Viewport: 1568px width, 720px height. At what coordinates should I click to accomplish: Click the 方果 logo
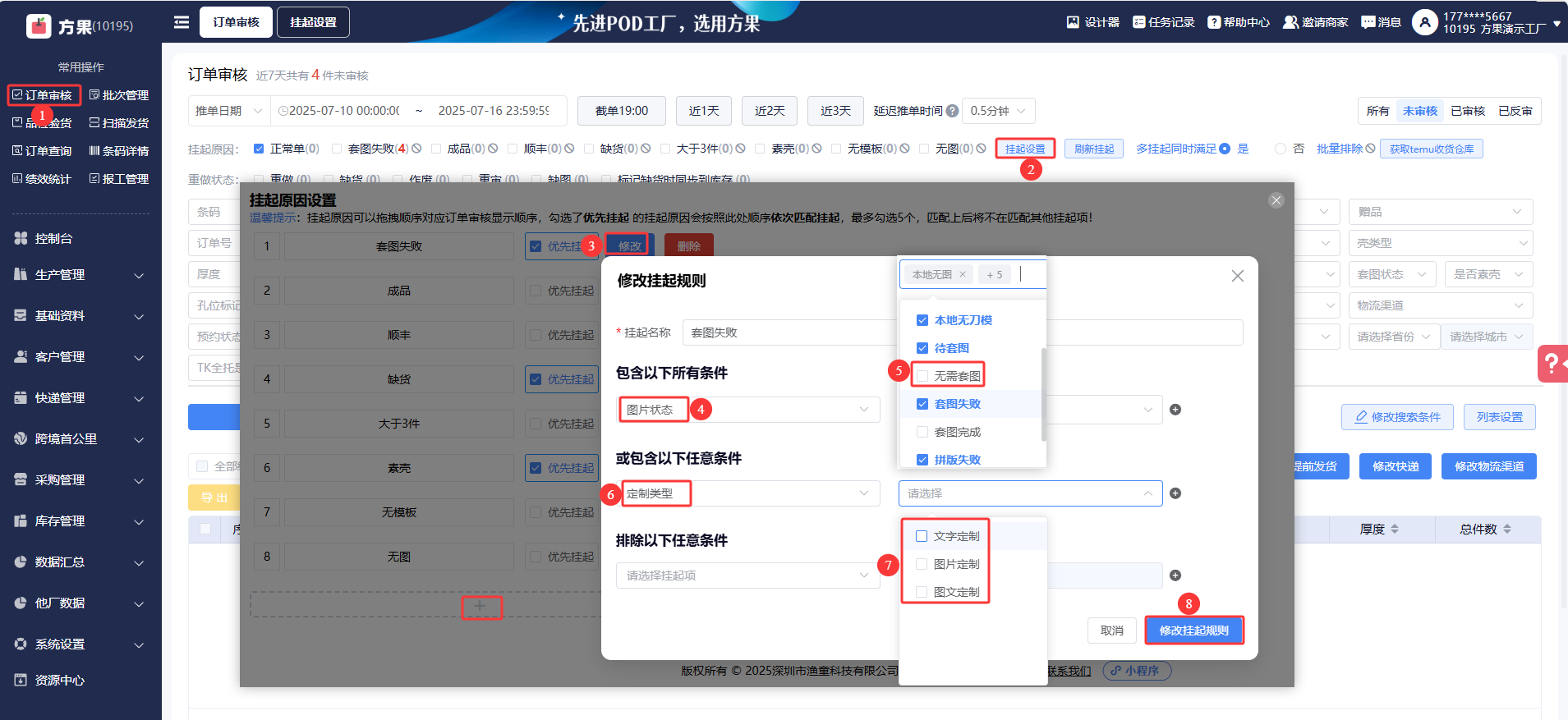[39, 26]
